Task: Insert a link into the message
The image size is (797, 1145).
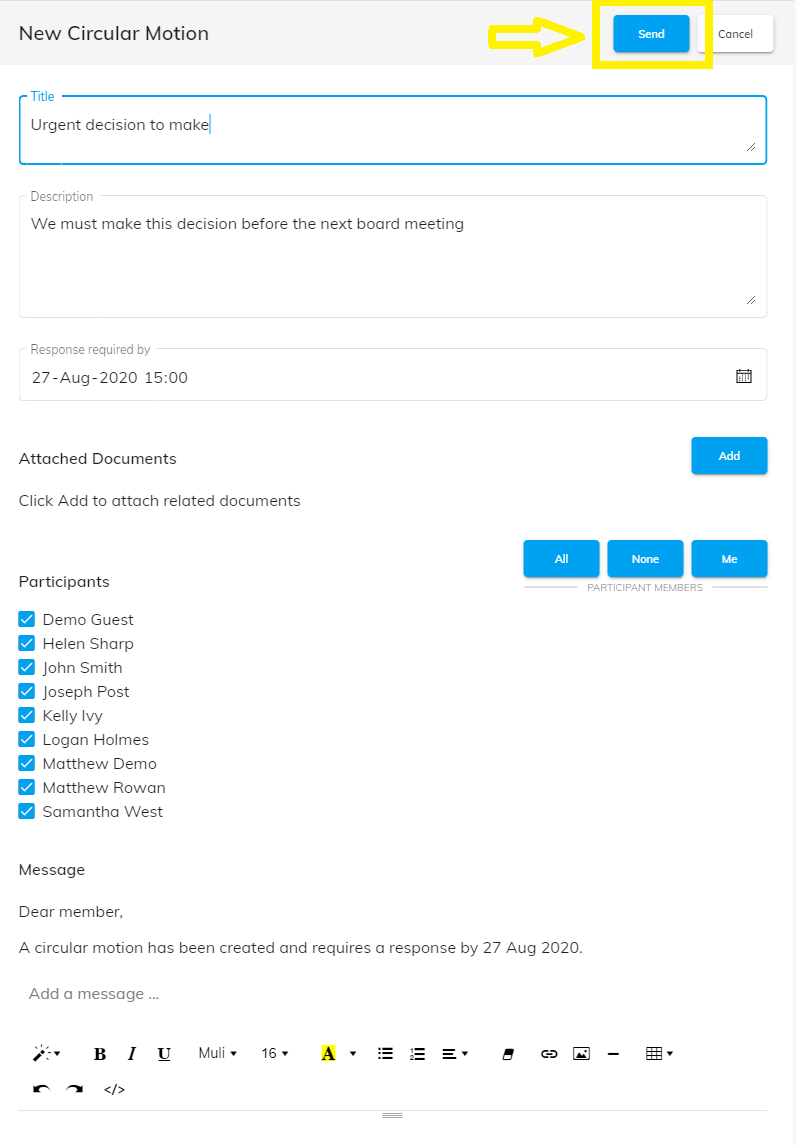Action: (548, 1054)
